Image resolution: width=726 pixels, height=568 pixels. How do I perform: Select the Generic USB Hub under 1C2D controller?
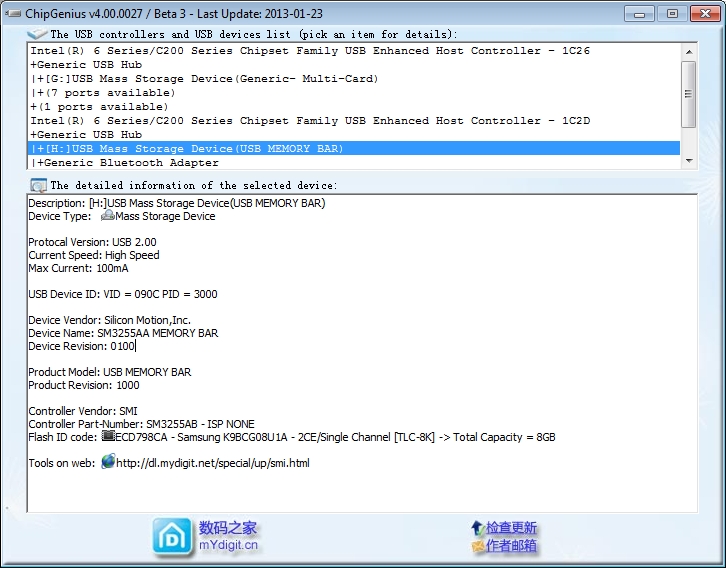[354, 135]
